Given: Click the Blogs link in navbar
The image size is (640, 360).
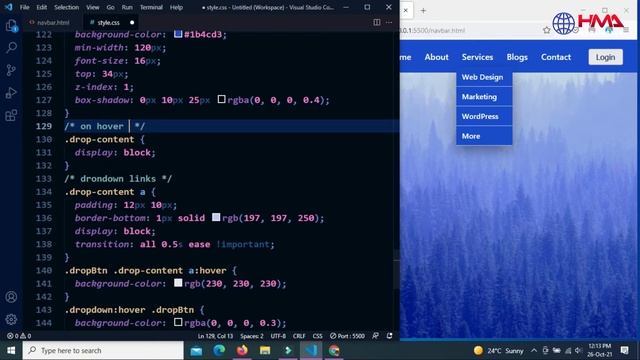Looking at the screenshot, I should 517,57.
